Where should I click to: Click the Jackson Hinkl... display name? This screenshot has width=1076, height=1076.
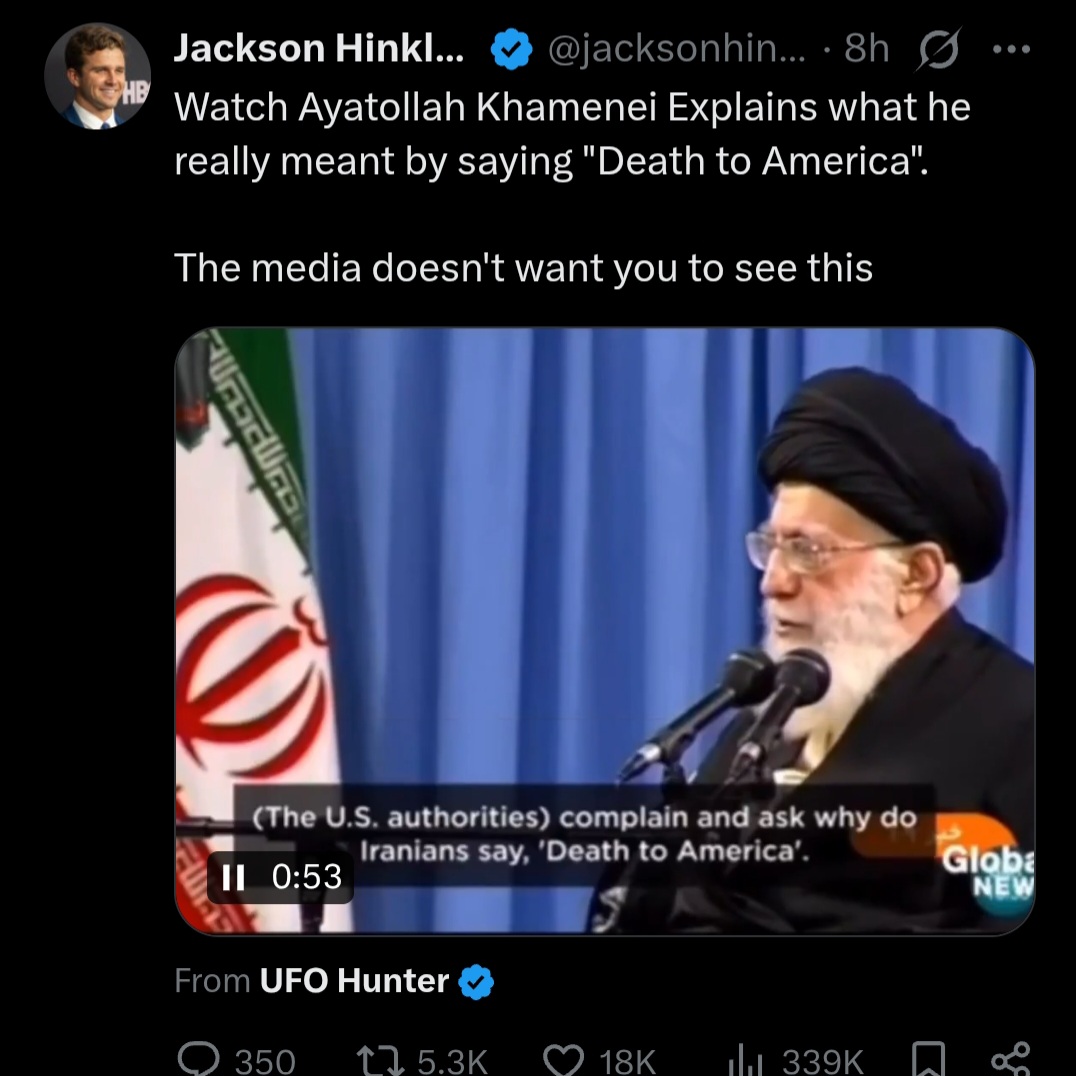click(x=319, y=49)
